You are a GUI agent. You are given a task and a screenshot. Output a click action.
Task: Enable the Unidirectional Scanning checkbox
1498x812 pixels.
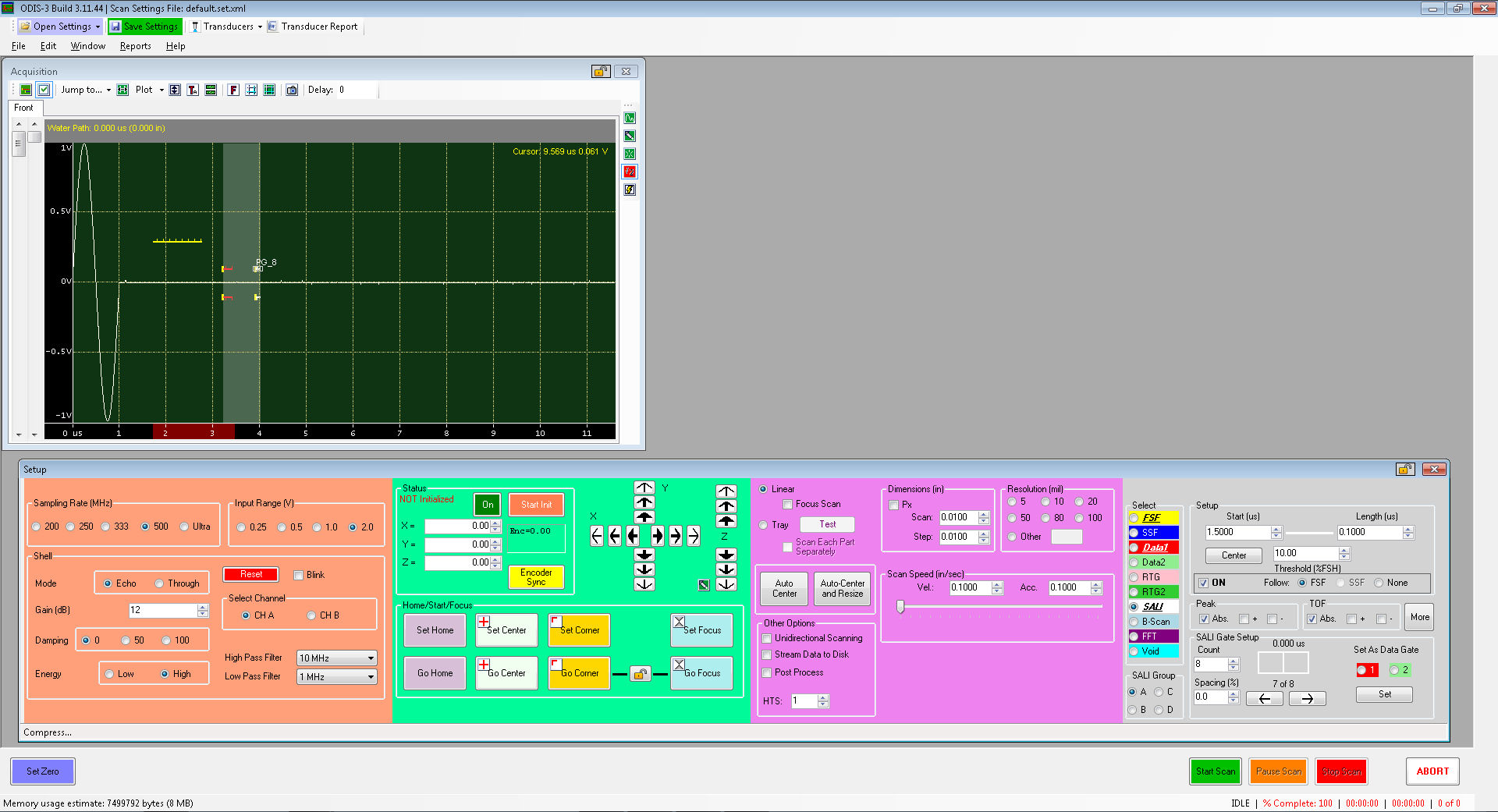[x=767, y=639]
